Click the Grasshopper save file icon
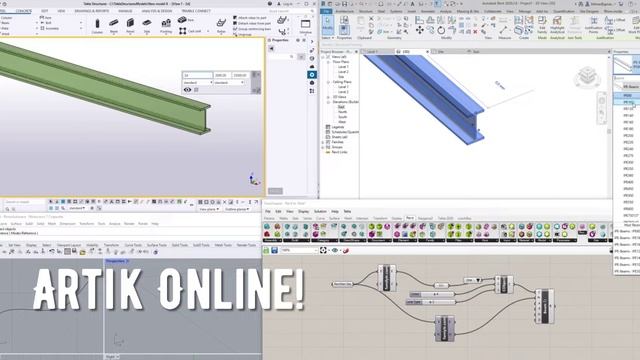The height and width of the screenshot is (360, 640). click(x=274, y=250)
